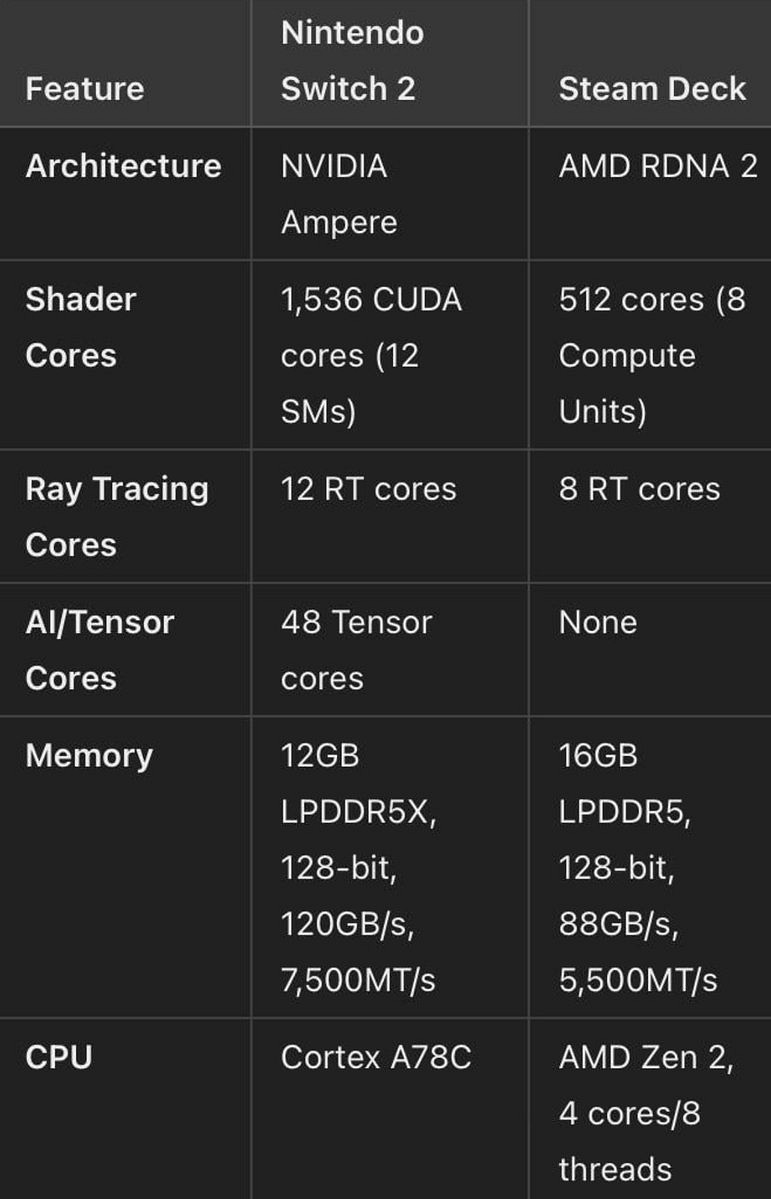Click the "Steam Deck" column header
The image size is (771, 1199).
point(651,89)
